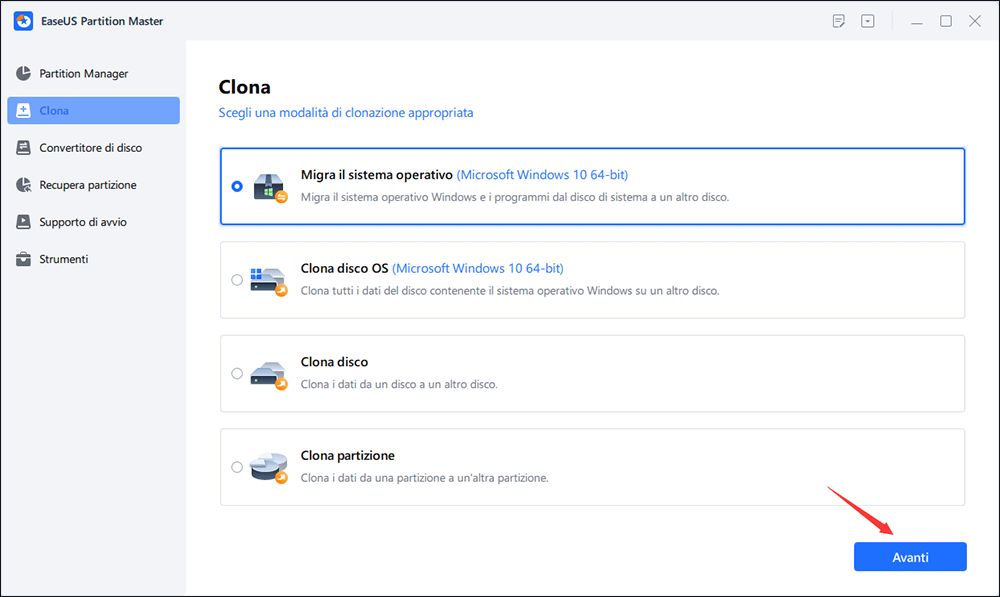The width and height of the screenshot is (1000, 597).
Task: Close the EaseUS Partition Master window
Action: pyautogui.click(x=975, y=21)
